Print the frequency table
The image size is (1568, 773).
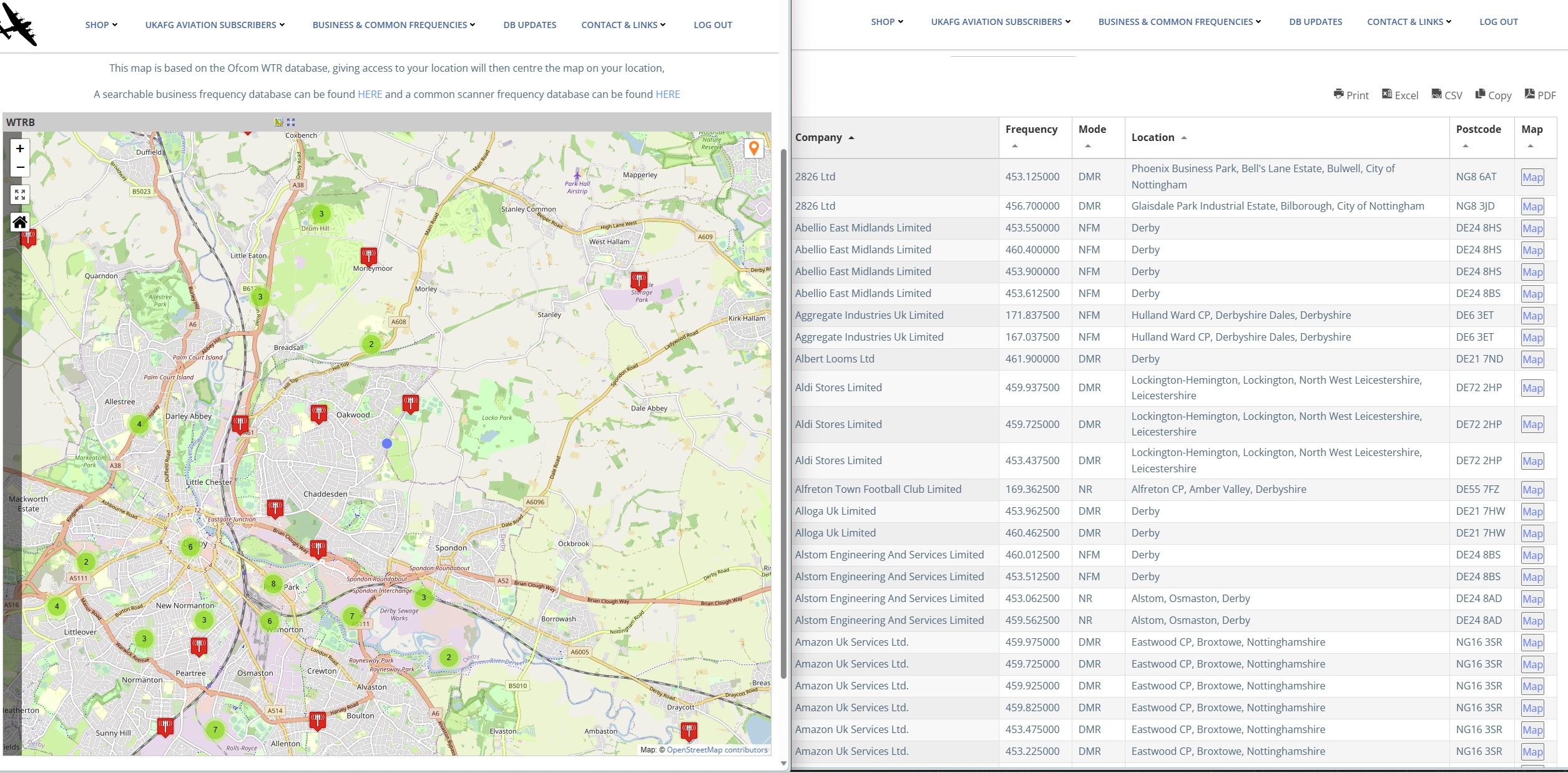click(x=1351, y=95)
